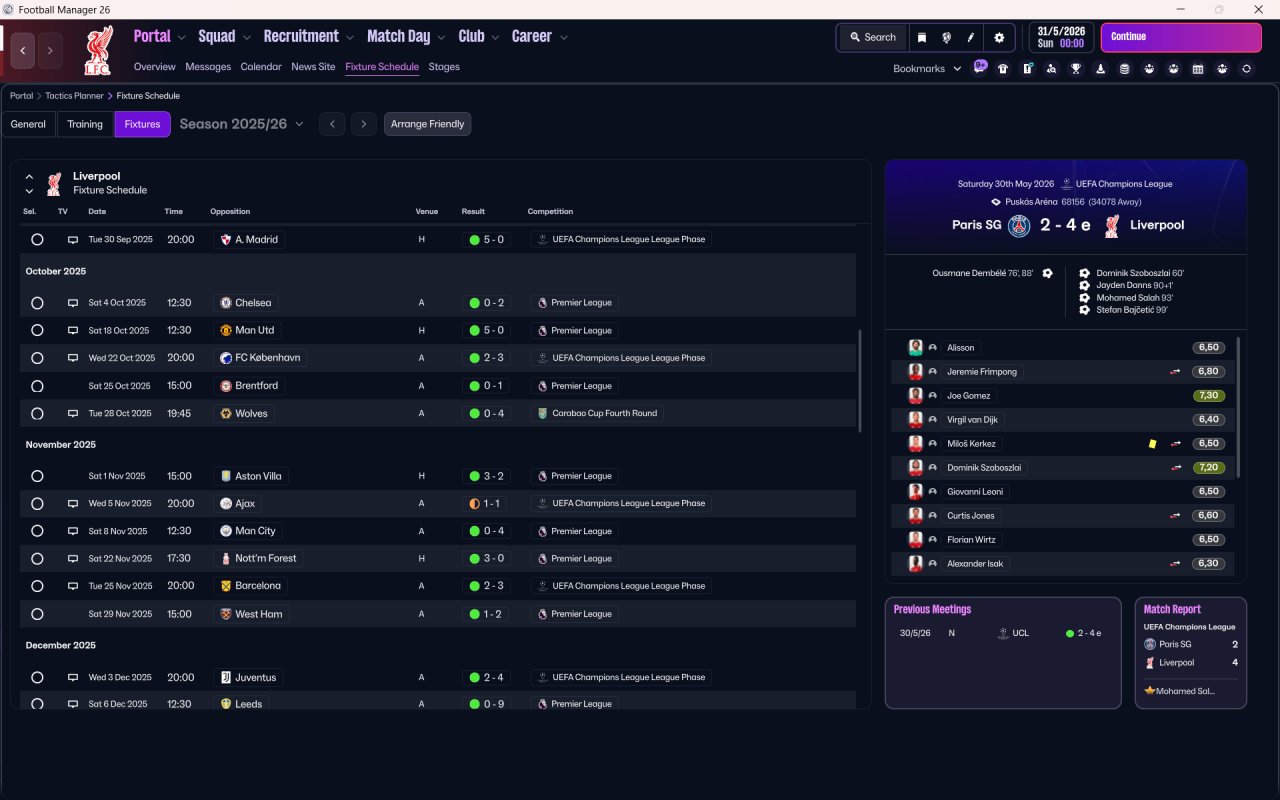Image resolution: width=1280 pixels, height=800 pixels.
Task: Click the Alisson player portrait icon
Action: (915, 347)
